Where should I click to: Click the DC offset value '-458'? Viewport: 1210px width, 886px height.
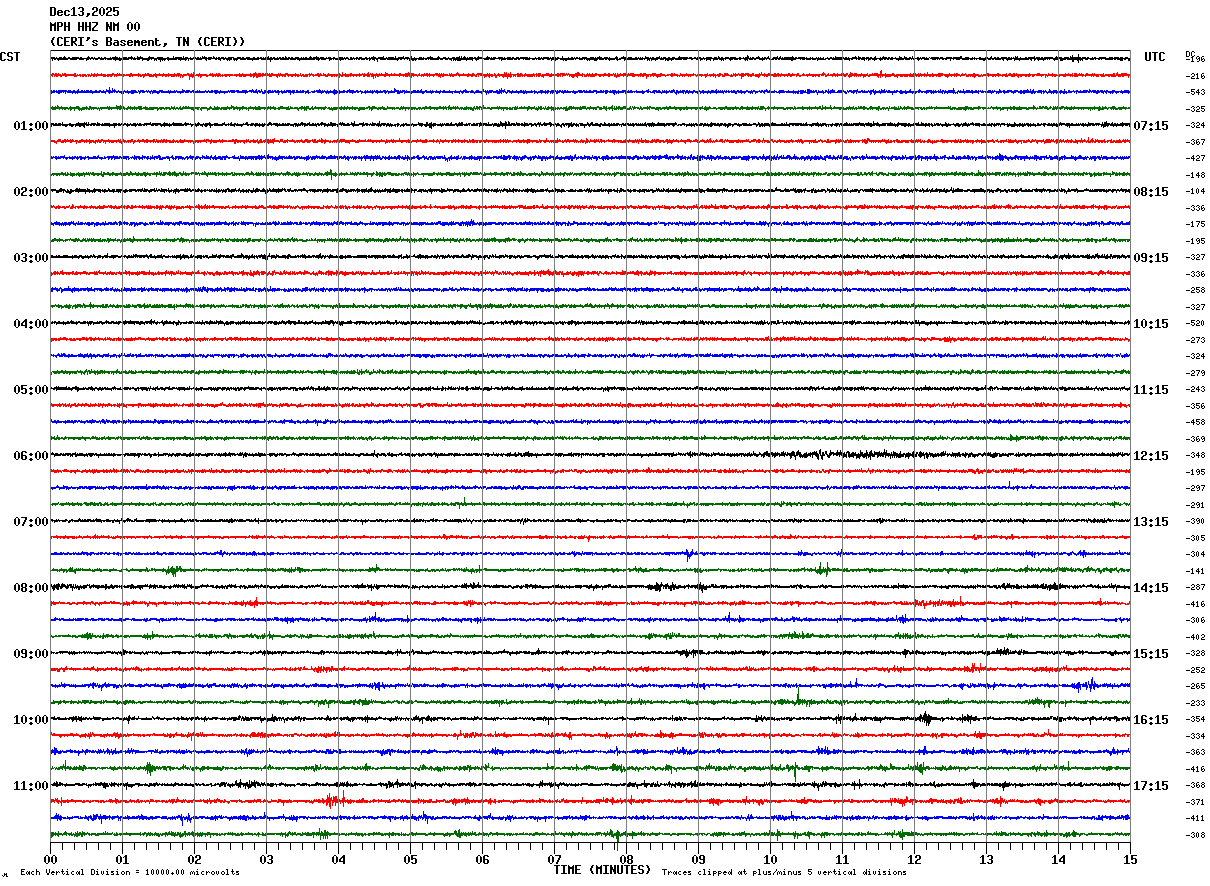pos(1195,423)
